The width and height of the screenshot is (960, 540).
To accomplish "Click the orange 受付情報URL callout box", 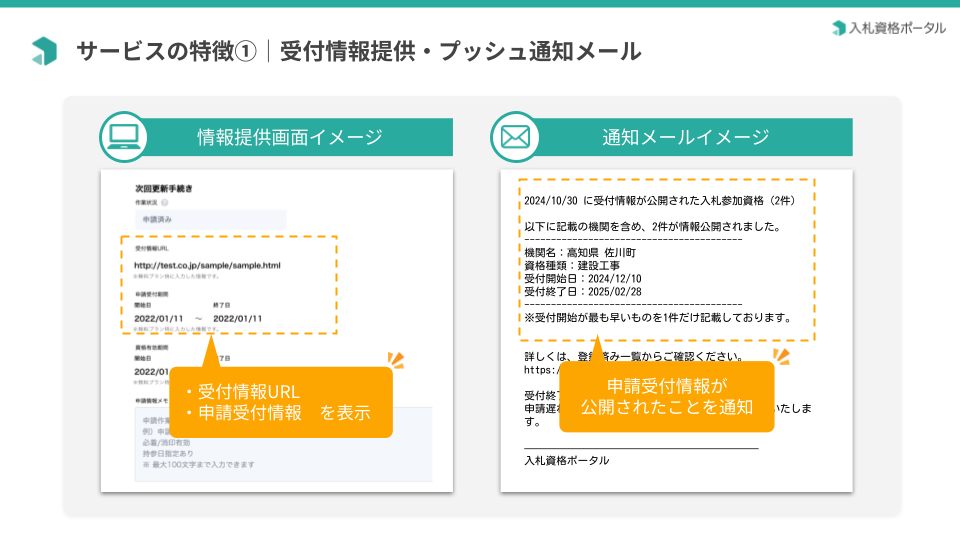I will pyautogui.click(x=280, y=402).
